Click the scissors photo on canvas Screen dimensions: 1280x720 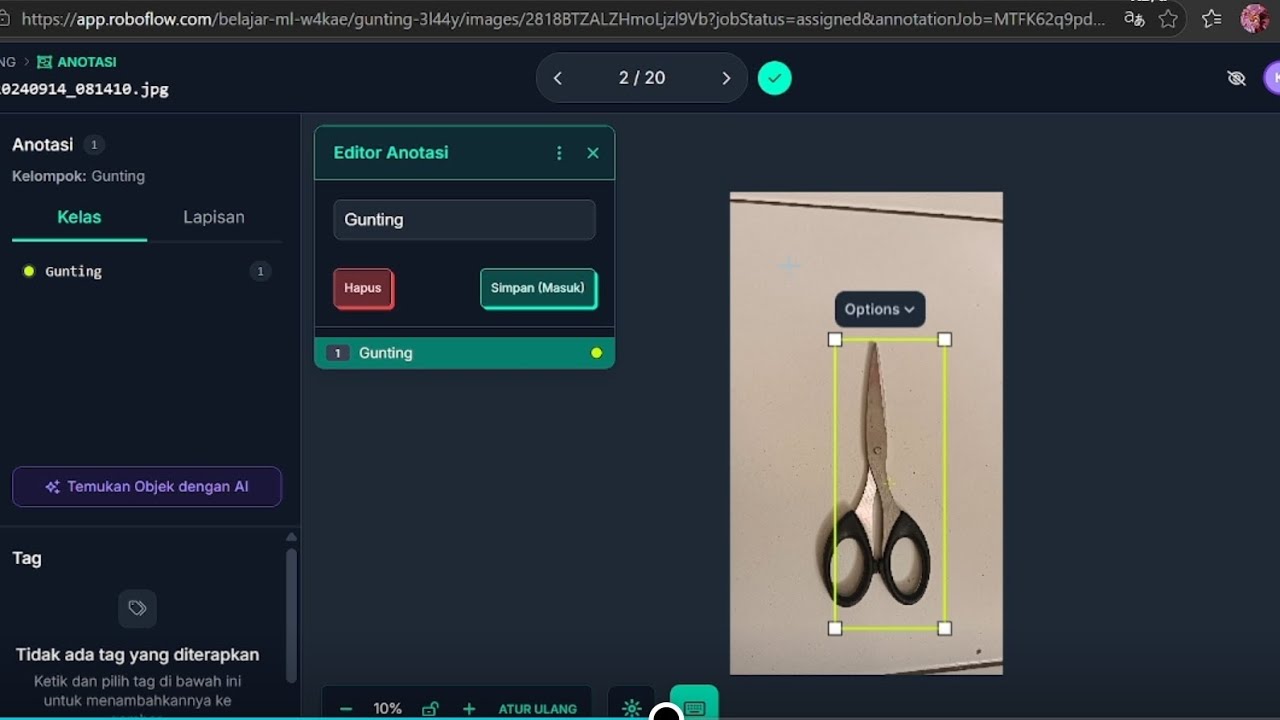pos(866,433)
